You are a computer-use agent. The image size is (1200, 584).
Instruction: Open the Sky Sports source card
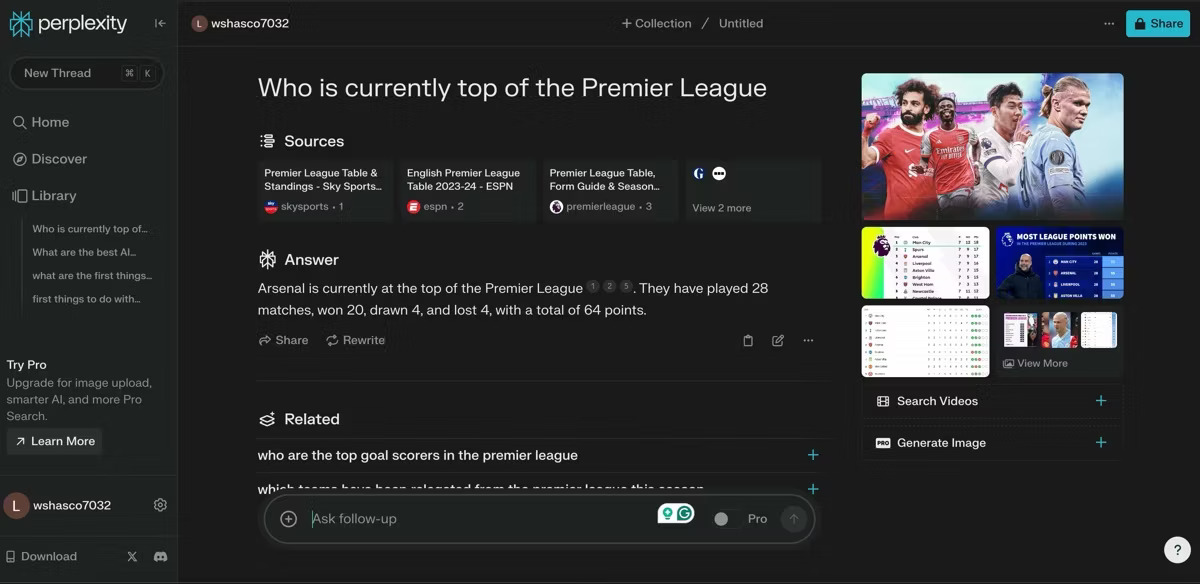pos(325,190)
